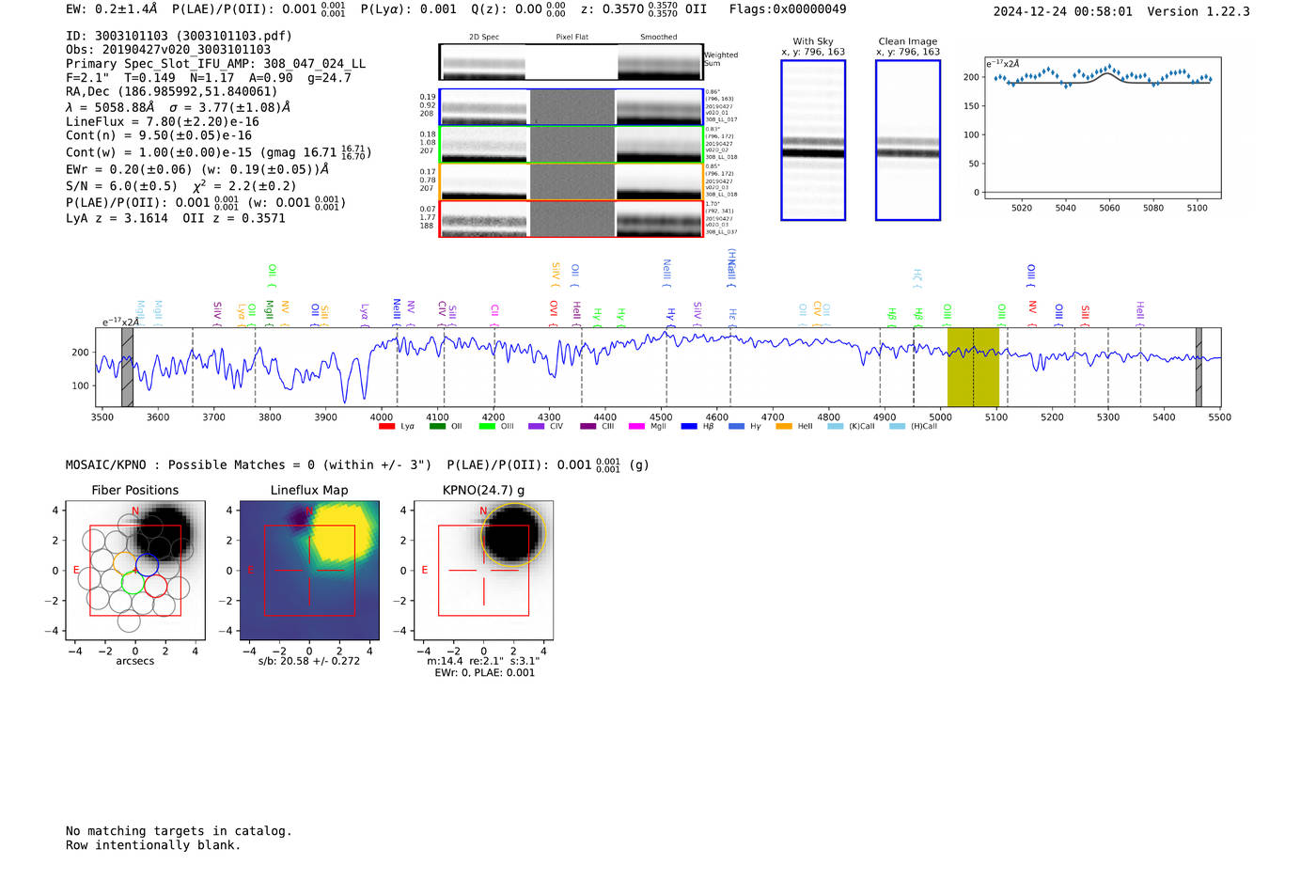Click the EWr: 0. PLAE: 0.001 caption

tap(484, 673)
